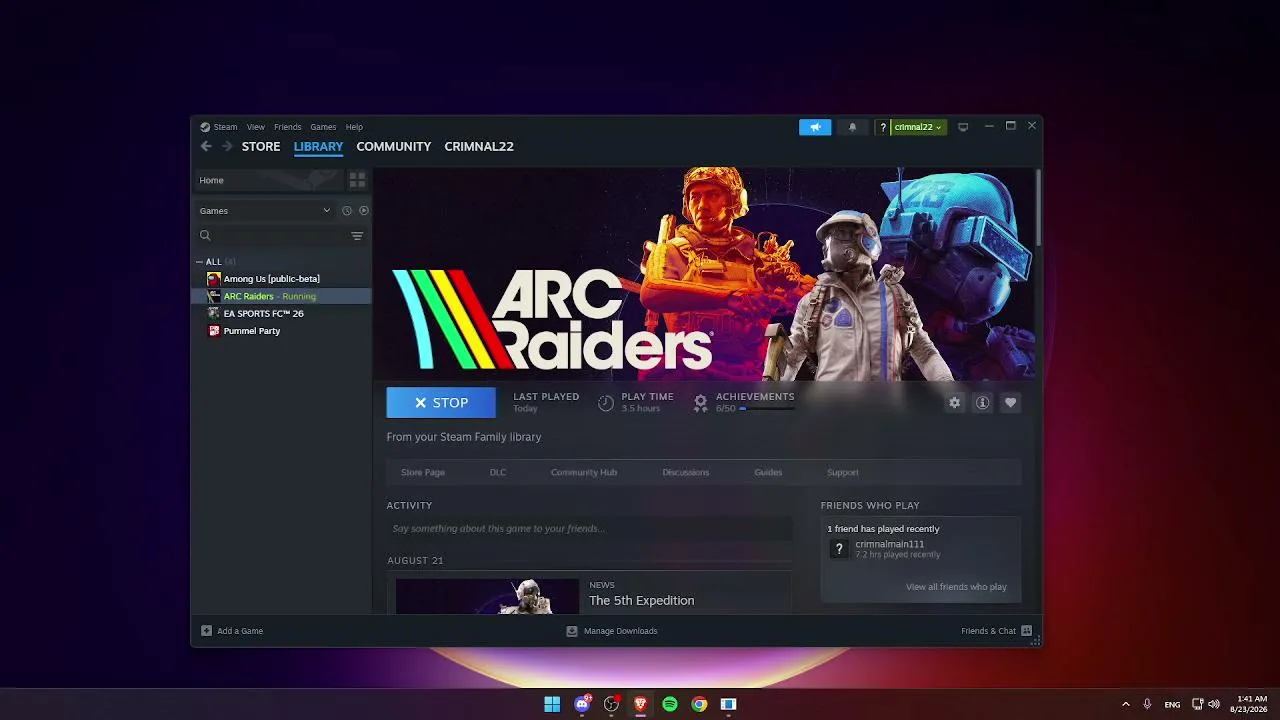Image resolution: width=1280 pixels, height=720 pixels.
Task: Open The 5th Expedition news thumbnail
Action: coord(487,597)
